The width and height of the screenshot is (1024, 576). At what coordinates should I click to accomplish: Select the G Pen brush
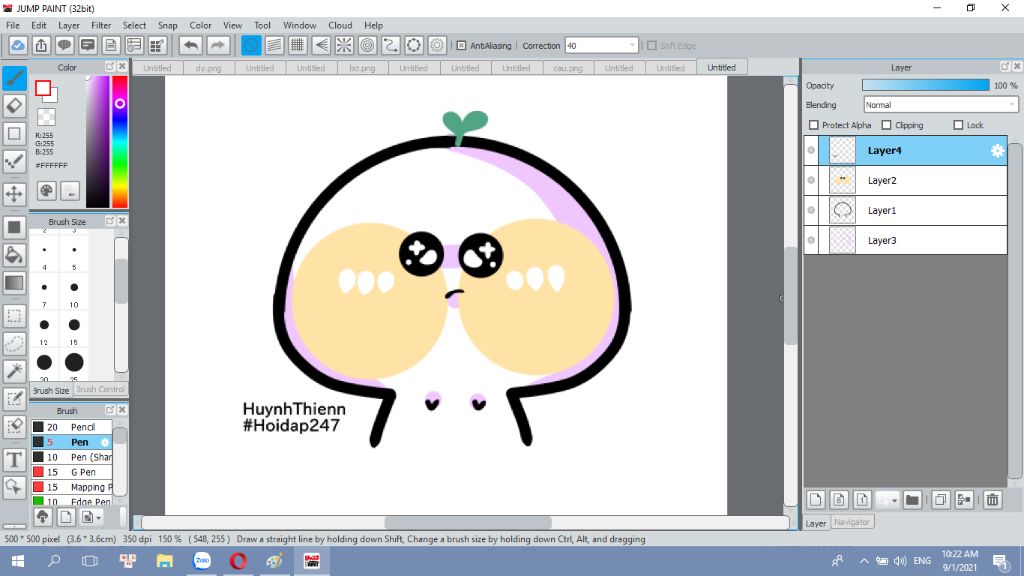72,472
